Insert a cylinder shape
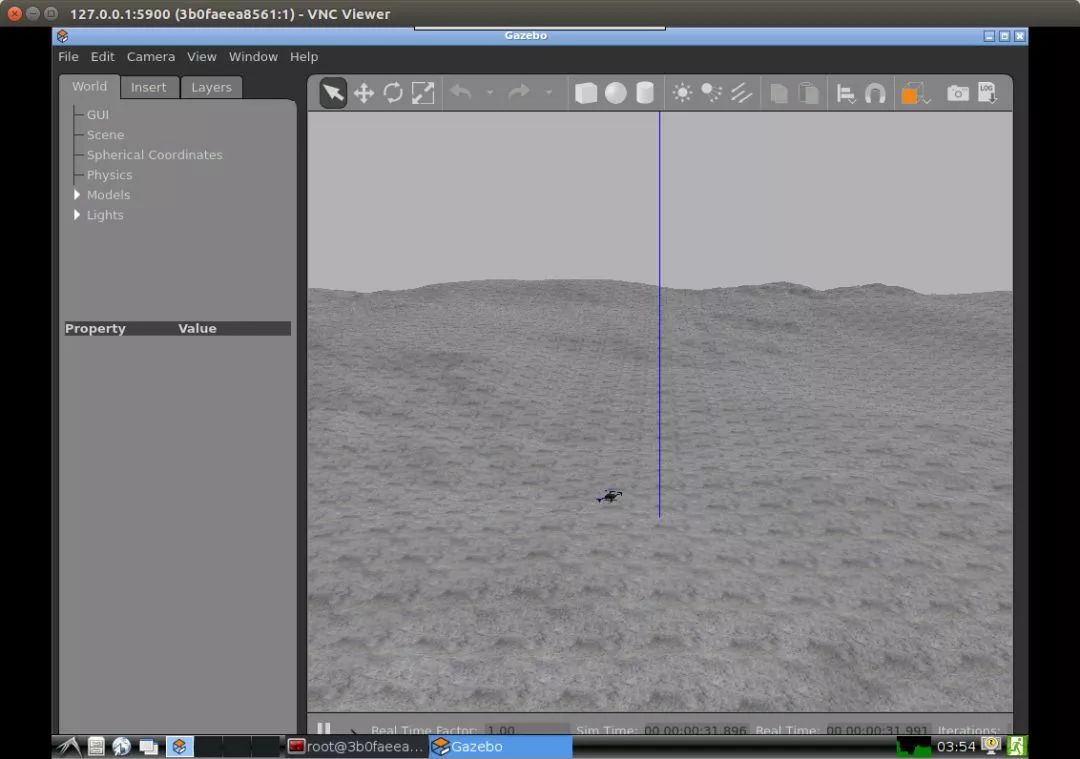The height and width of the screenshot is (759, 1080). 645,93
